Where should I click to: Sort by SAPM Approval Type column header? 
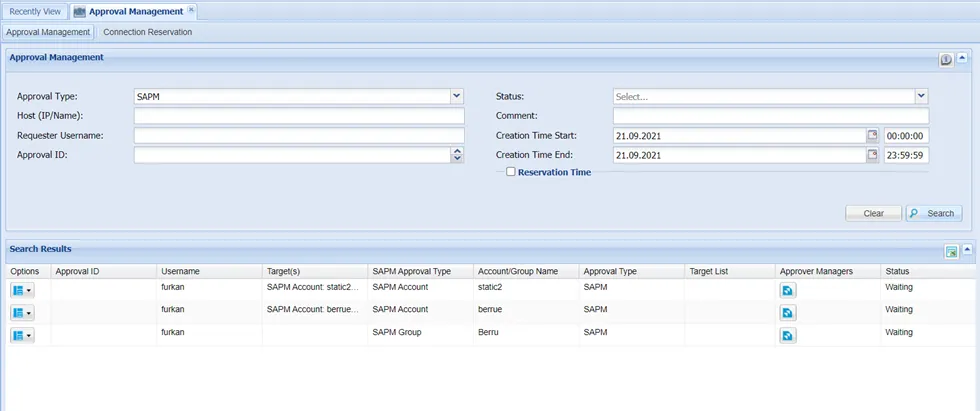[421, 272]
